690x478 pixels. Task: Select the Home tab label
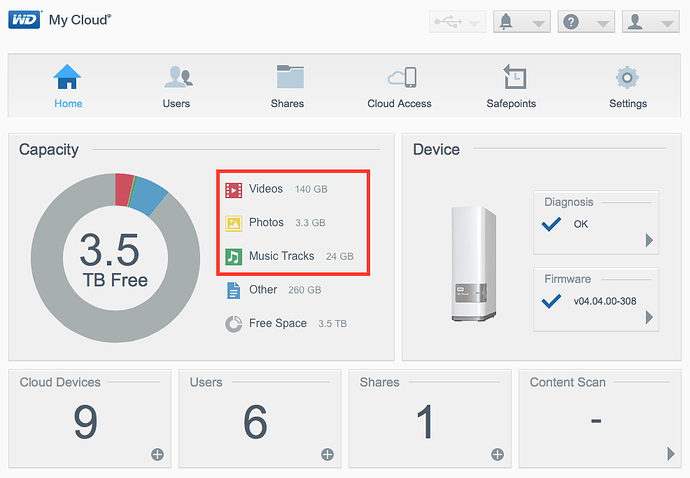click(68, 103)
